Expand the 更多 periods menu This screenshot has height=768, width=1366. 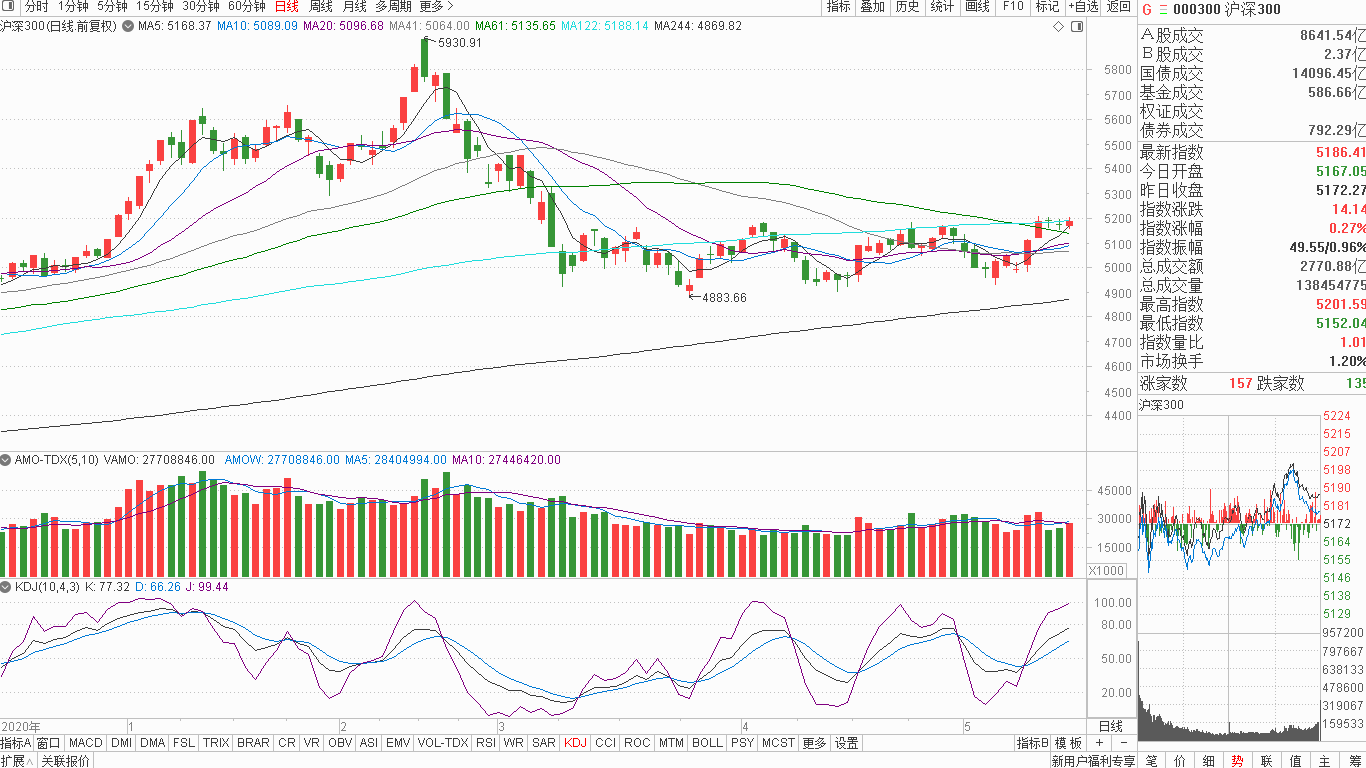[436, 6]
